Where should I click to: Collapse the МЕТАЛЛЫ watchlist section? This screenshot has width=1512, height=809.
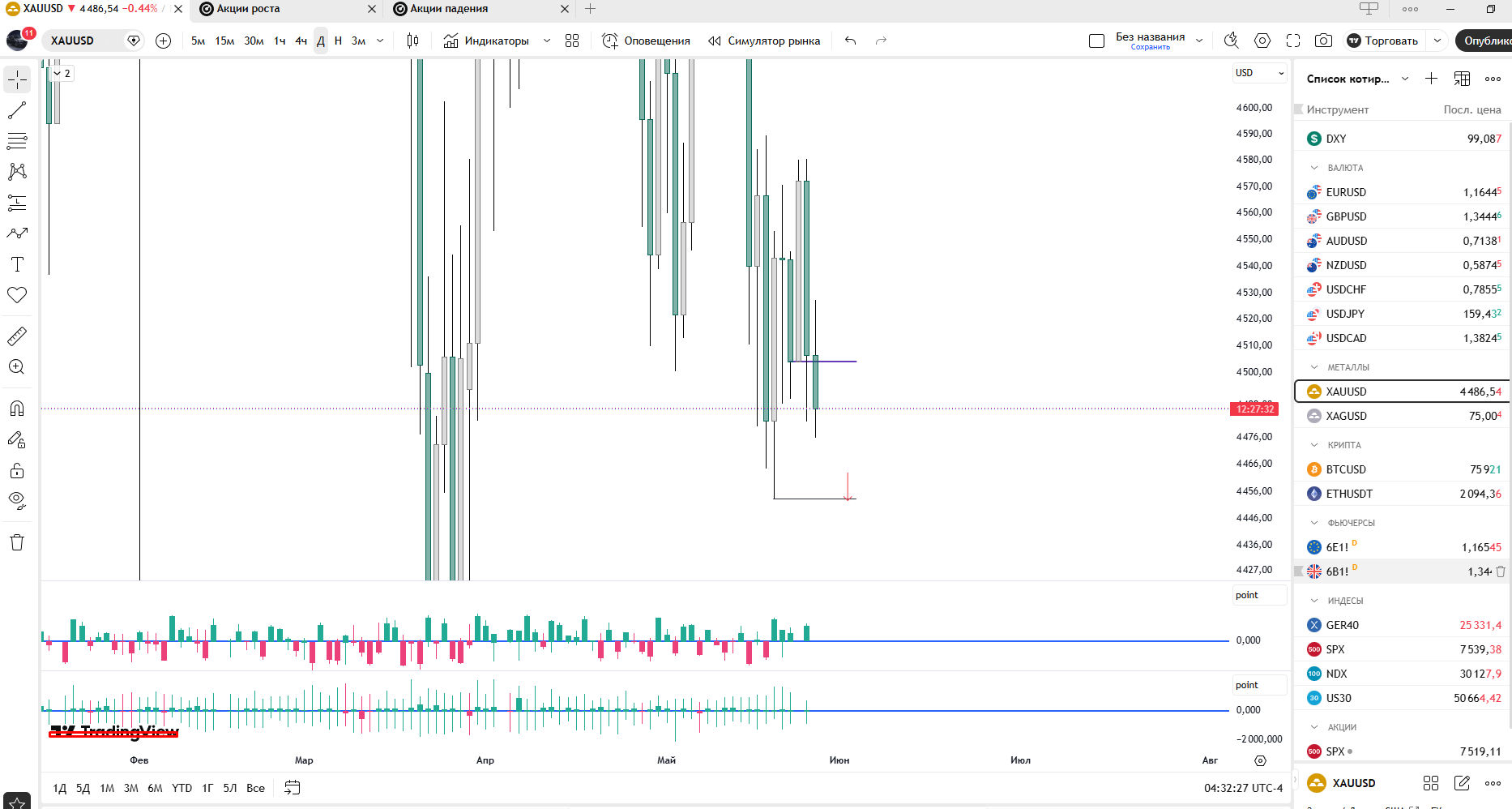coord(1314,367)
